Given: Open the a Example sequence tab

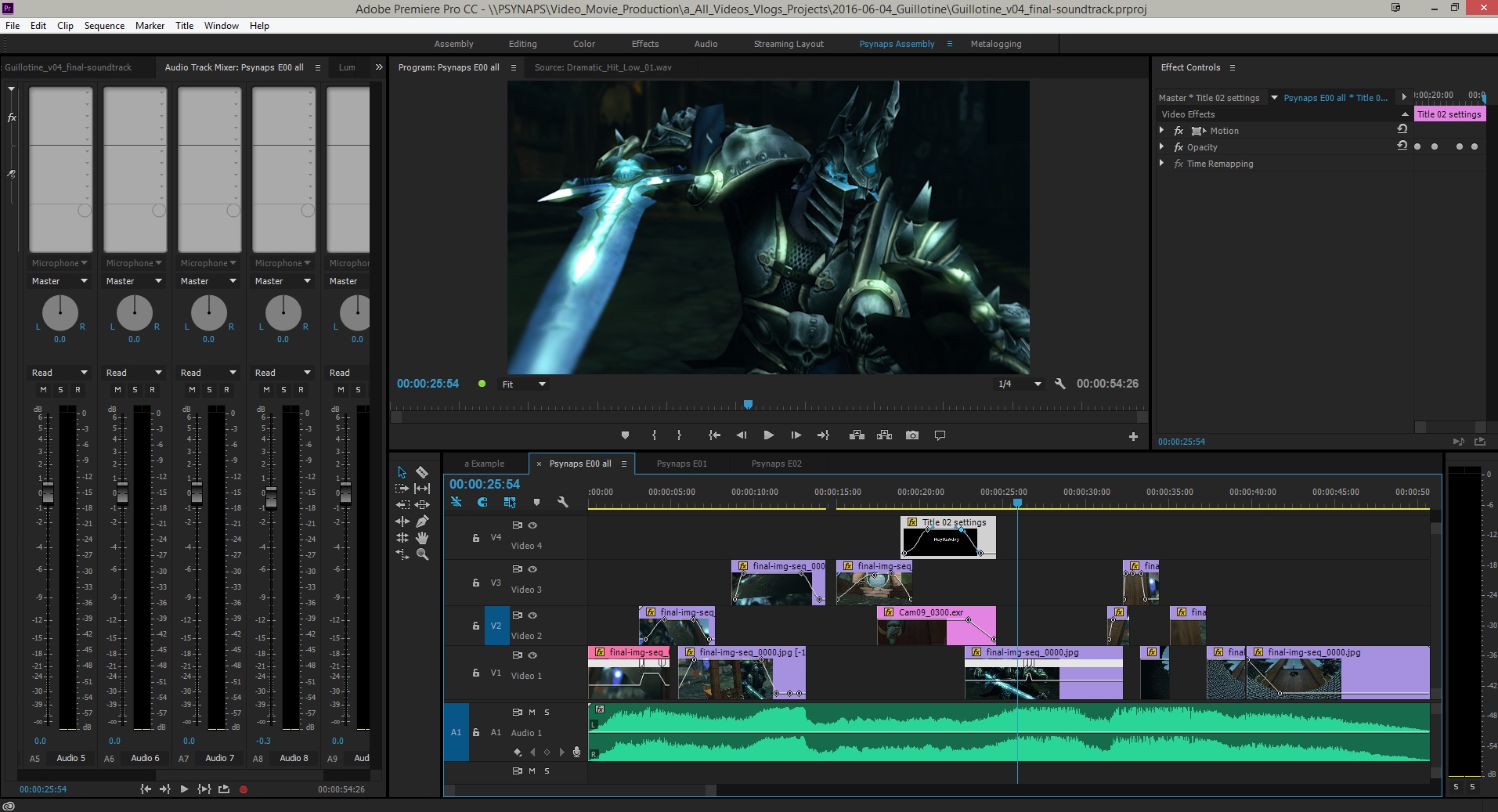Looking at the screenshot, I should coord(484,464).
